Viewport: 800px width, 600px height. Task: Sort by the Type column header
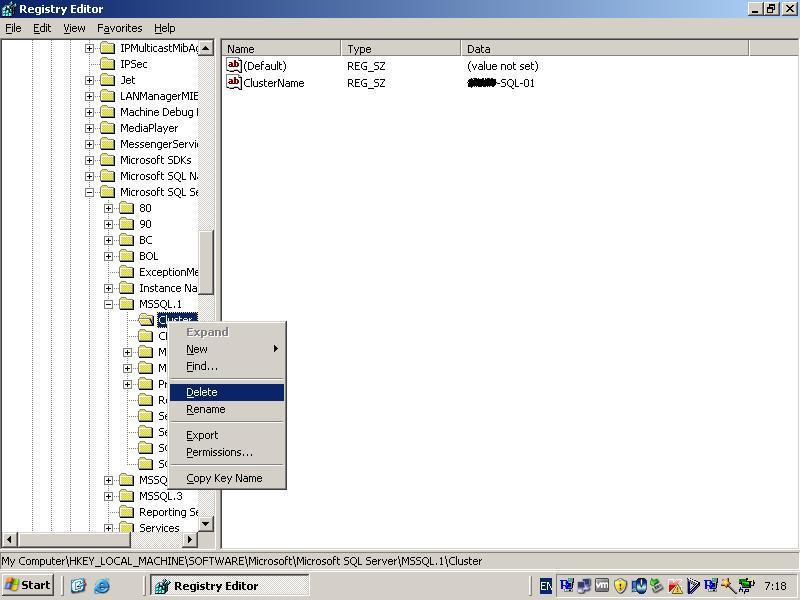point(401,48)
